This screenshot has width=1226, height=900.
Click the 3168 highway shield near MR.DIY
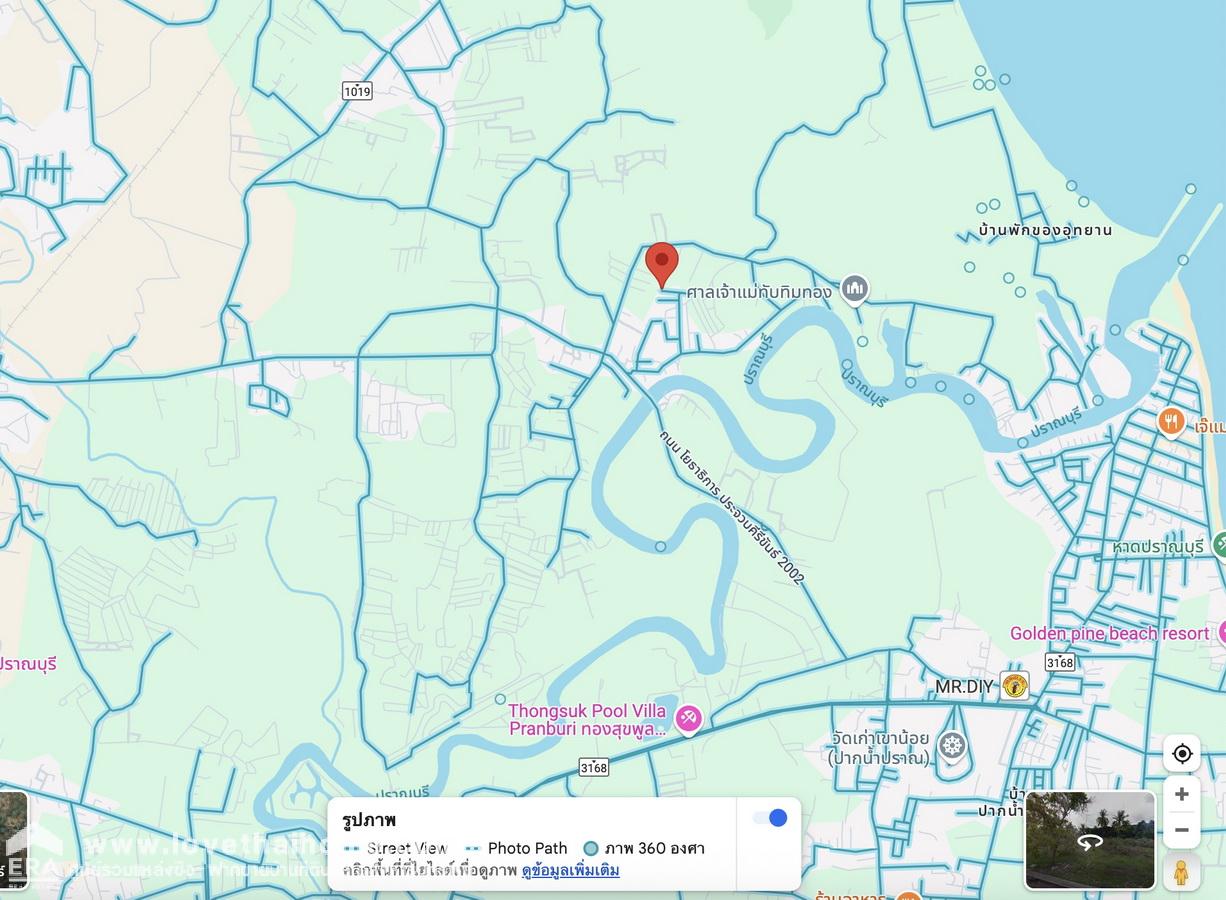pyautogui.click(x=1060, y=662)
